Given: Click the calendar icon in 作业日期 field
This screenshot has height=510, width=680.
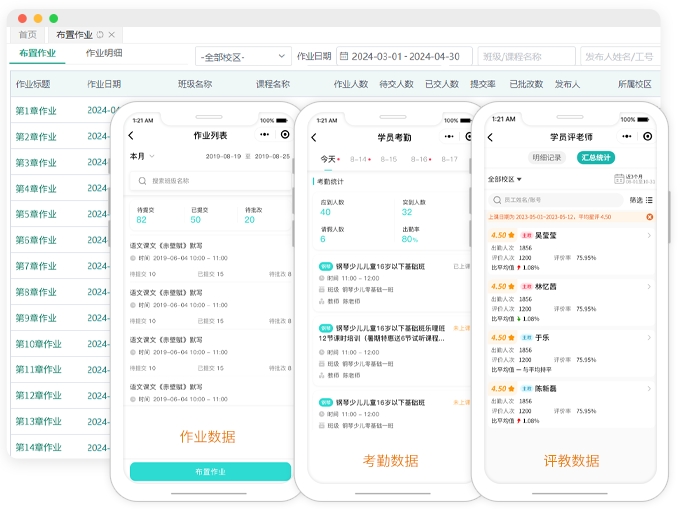Looking at the screenshot, I should (344, 56).
